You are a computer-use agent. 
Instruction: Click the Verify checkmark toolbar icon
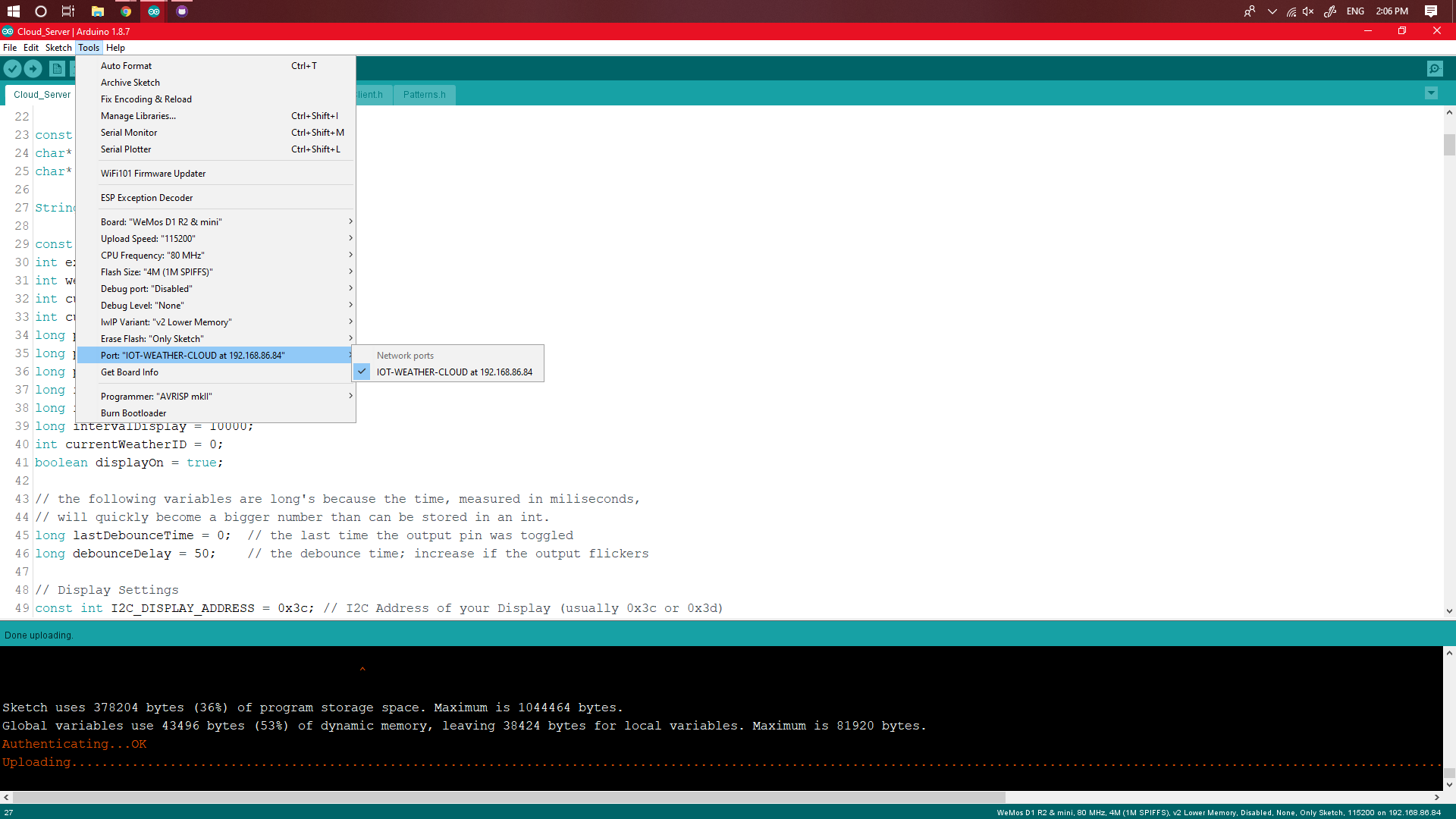pyautogui.click(x=12, y=68)
